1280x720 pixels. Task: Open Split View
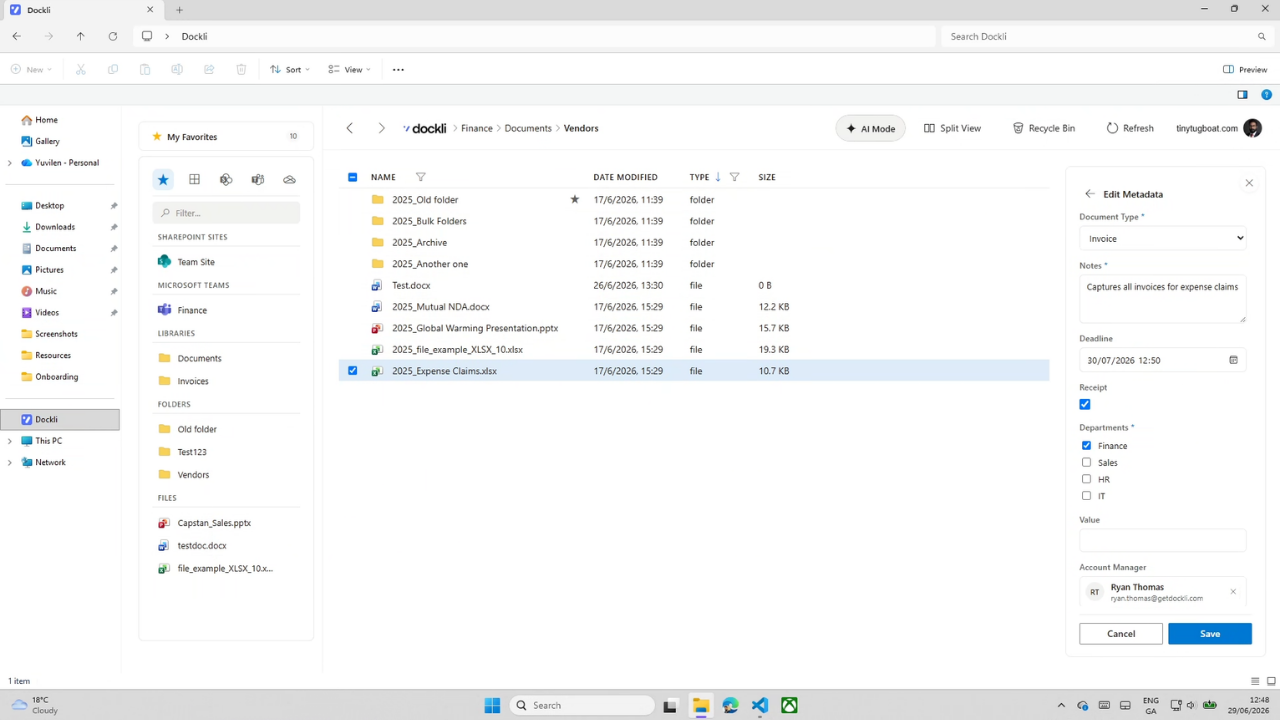[952, 128]
